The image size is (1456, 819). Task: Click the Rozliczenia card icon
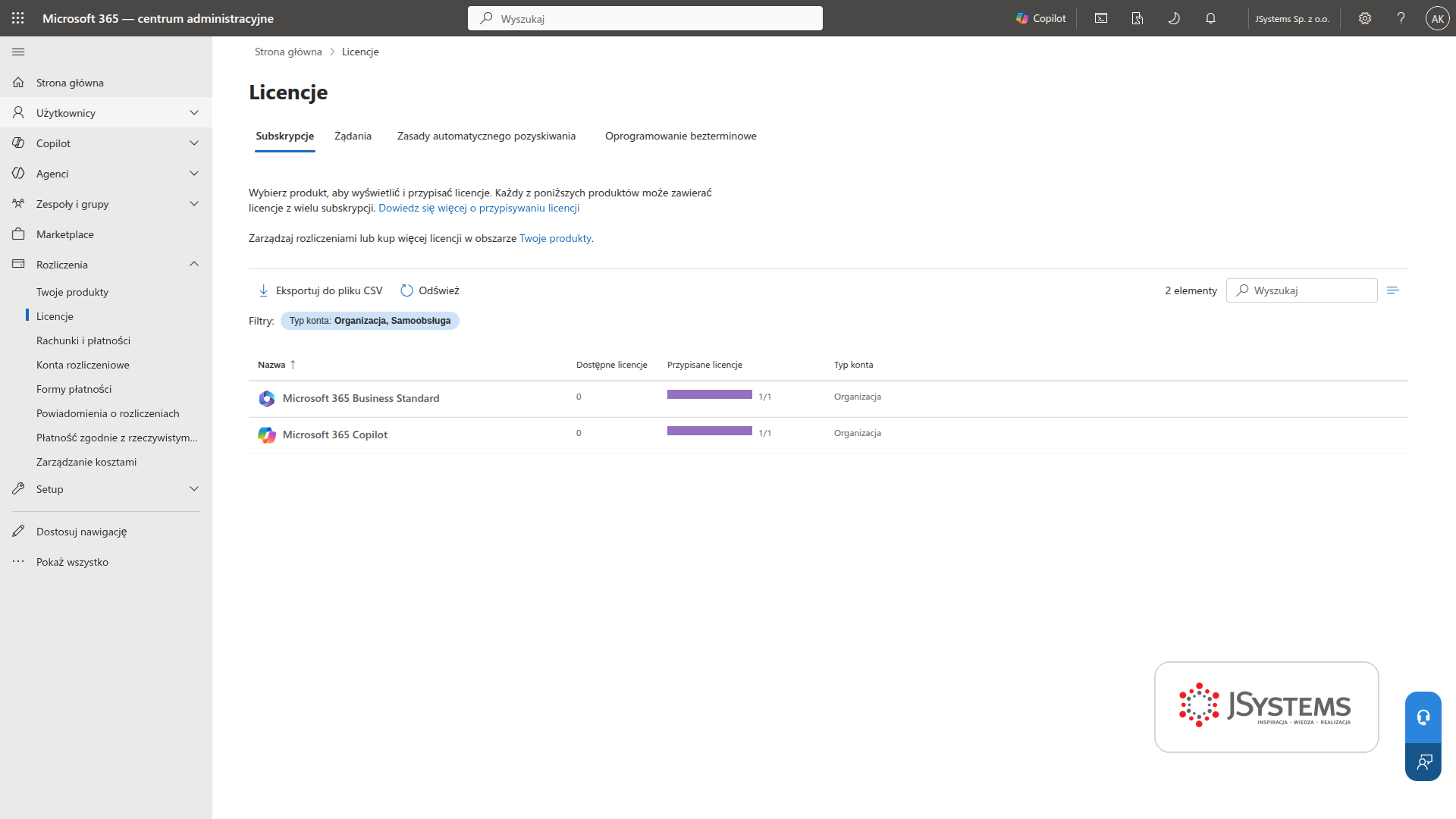coord(18,264)
